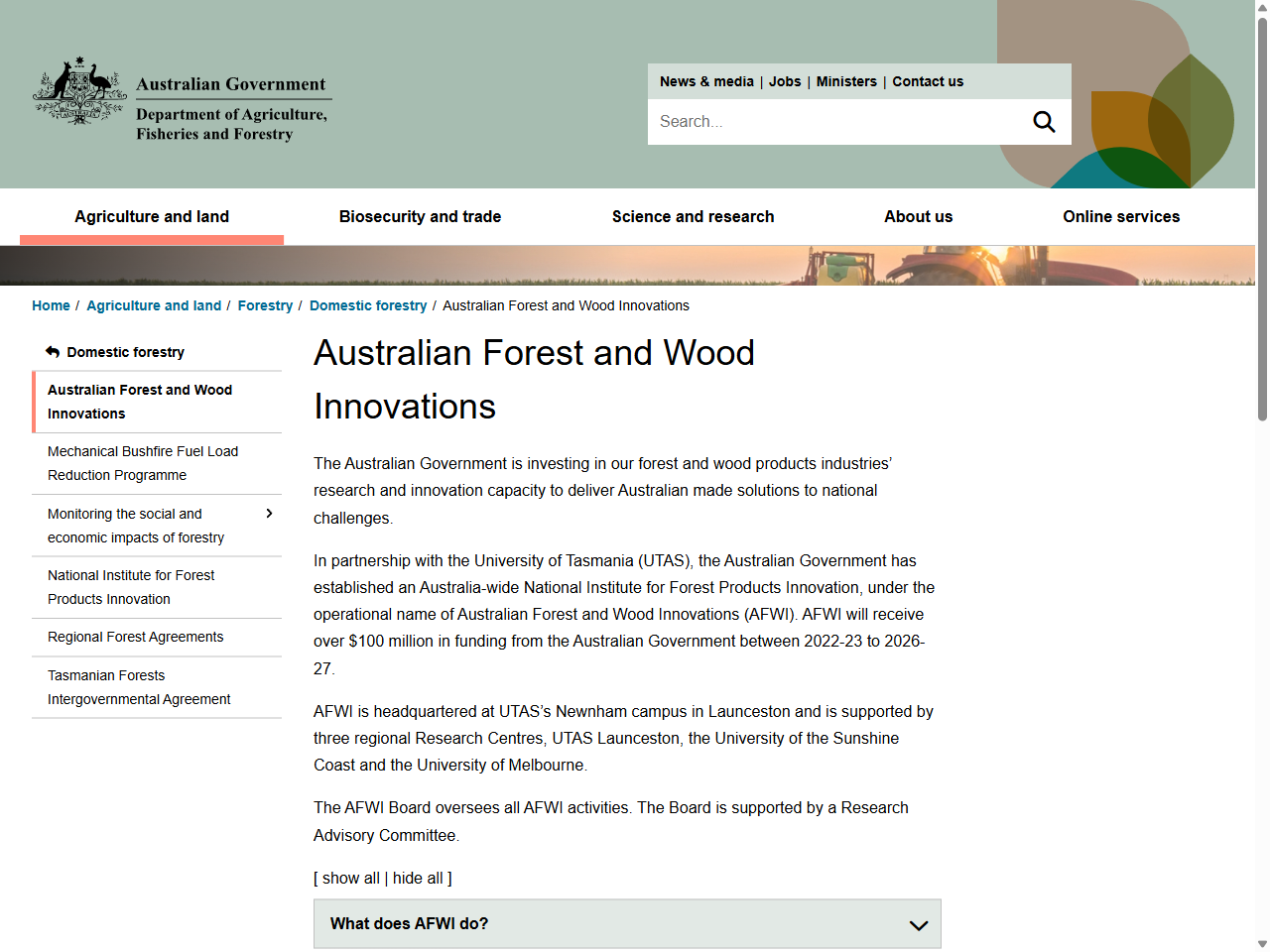This screenshot has height=952, width=1270.
Task: Expand the 'What does AFWI do?' accordion
Action: click(627, 924)
